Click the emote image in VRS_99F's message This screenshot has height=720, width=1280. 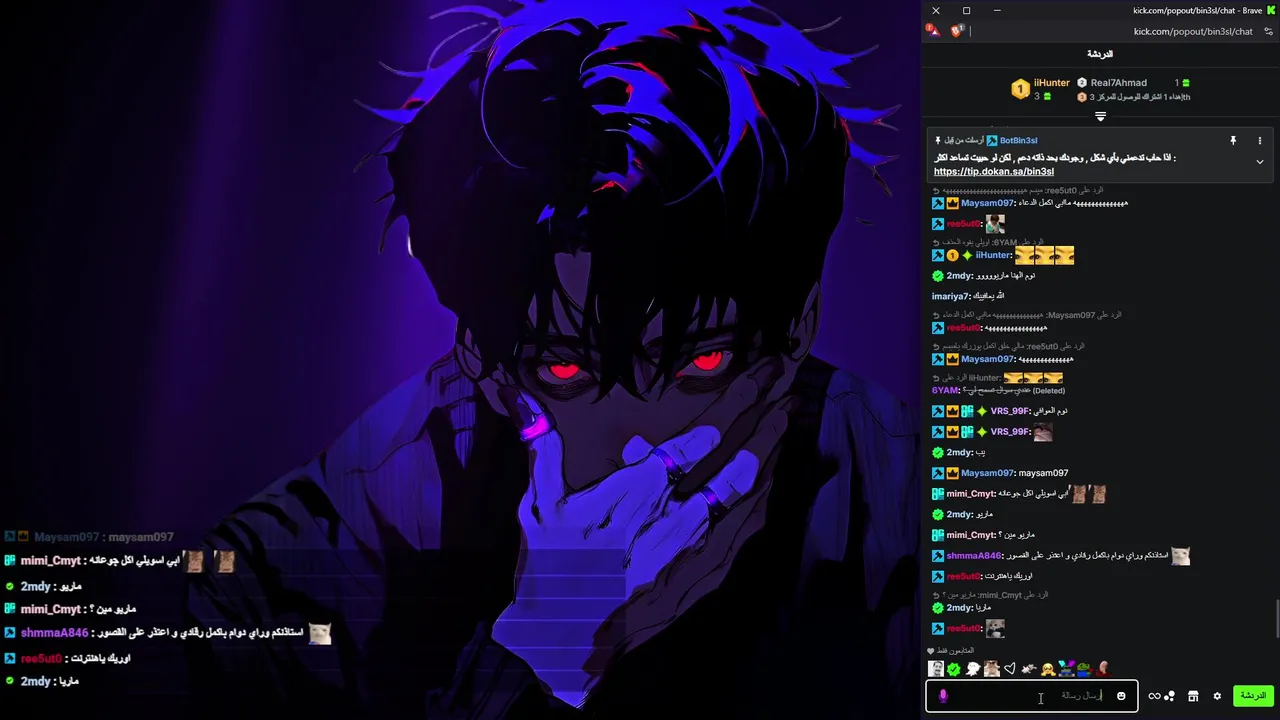pyautogui.click(x=1042, y=432)
